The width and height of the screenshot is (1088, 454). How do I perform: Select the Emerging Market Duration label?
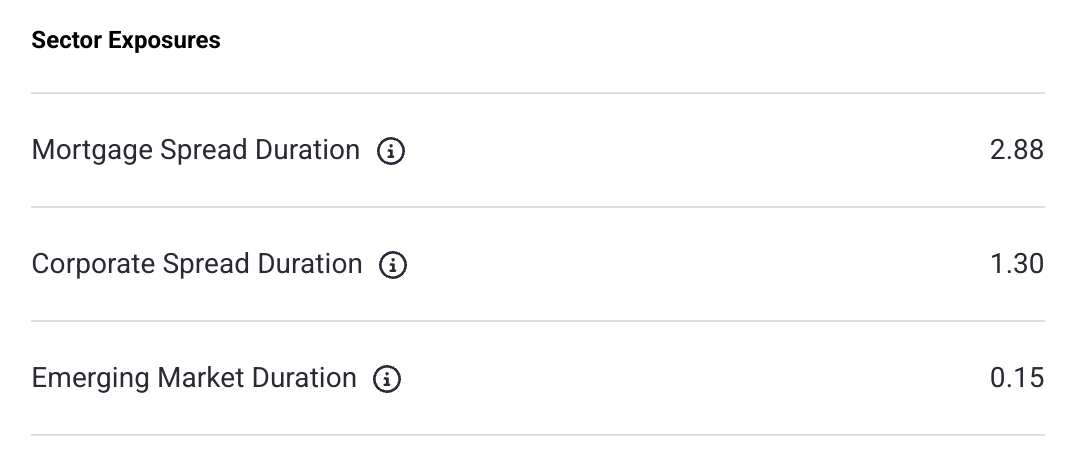point(194,378)
